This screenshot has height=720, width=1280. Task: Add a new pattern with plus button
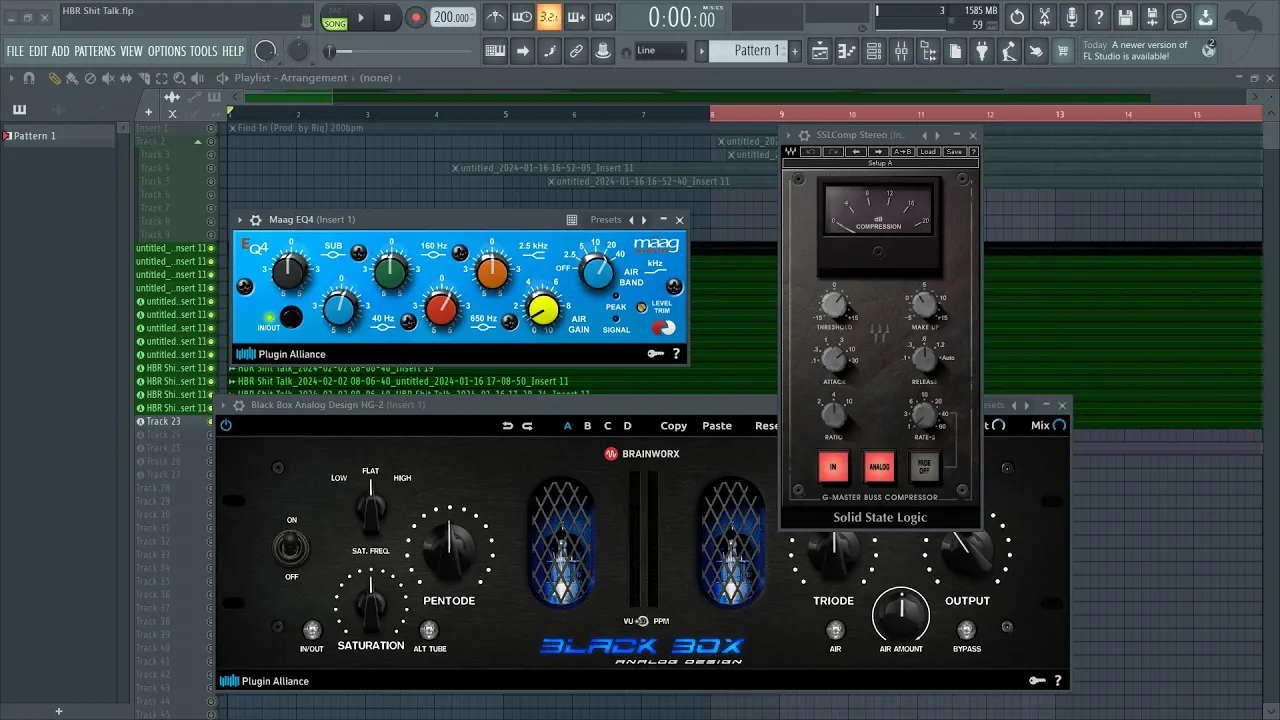[x=796, y=51]
